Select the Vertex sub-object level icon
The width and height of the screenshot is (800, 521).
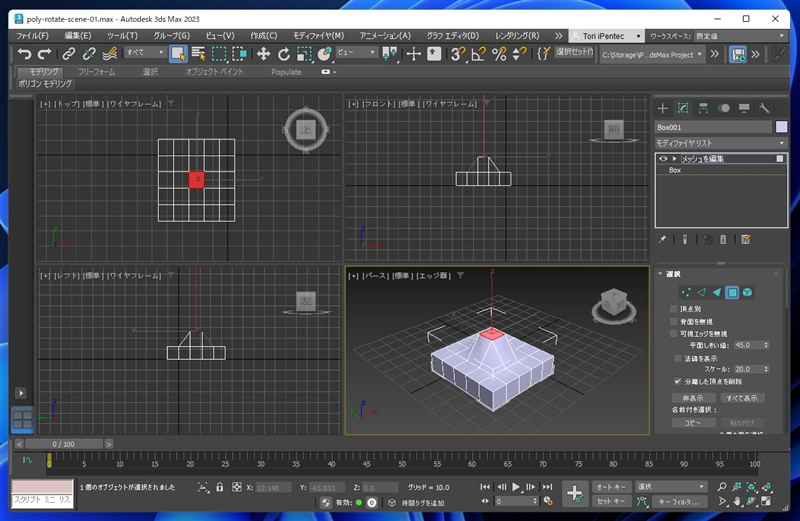[x=686, y=292]
